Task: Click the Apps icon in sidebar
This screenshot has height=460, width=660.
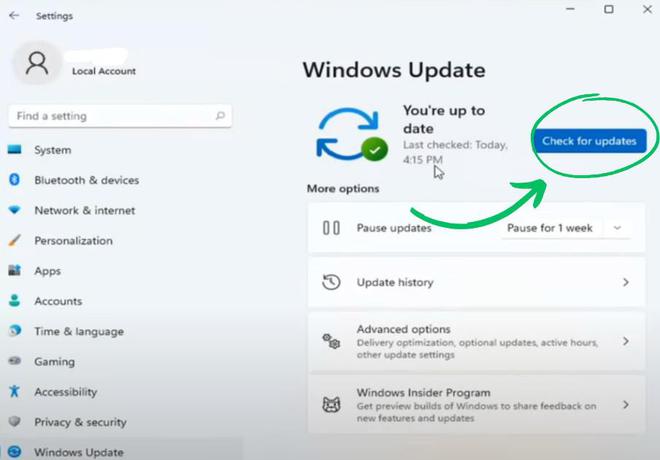Action: click(14, 270)
